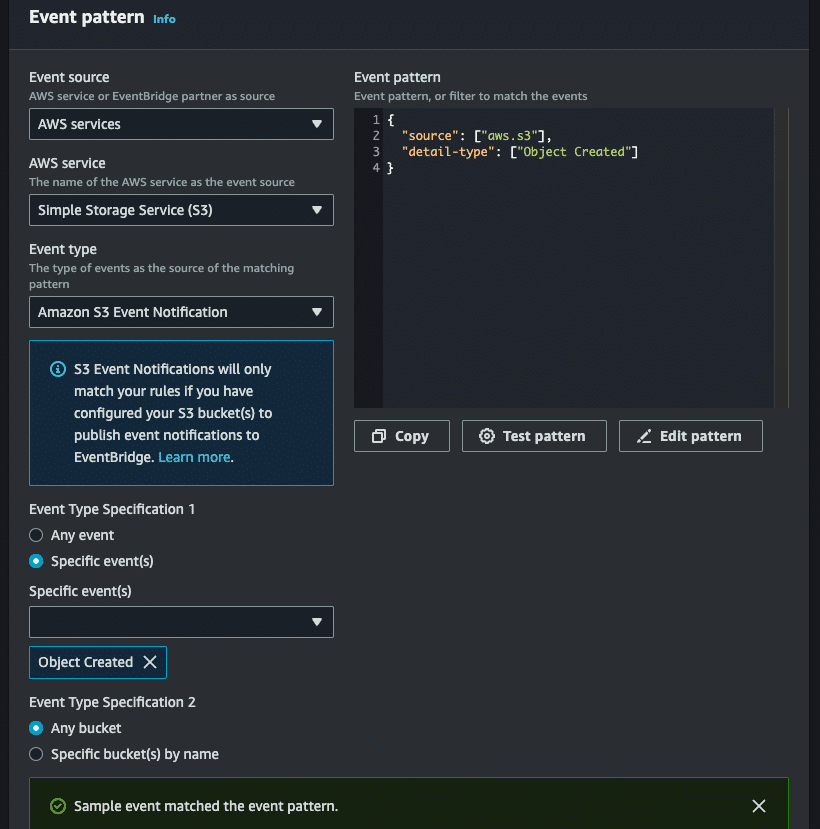Viewport: 820px width, 829px height.
Task: Select Specific bucket(s) by name
Action: point(35,754)
